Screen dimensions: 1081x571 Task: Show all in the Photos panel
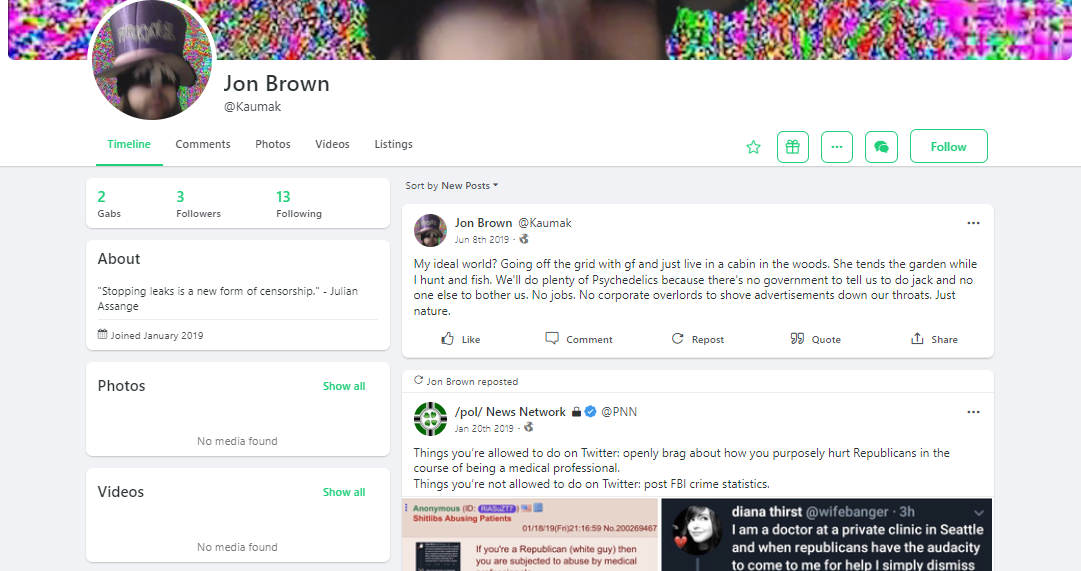pyautogui.click(x=344, y=386)
